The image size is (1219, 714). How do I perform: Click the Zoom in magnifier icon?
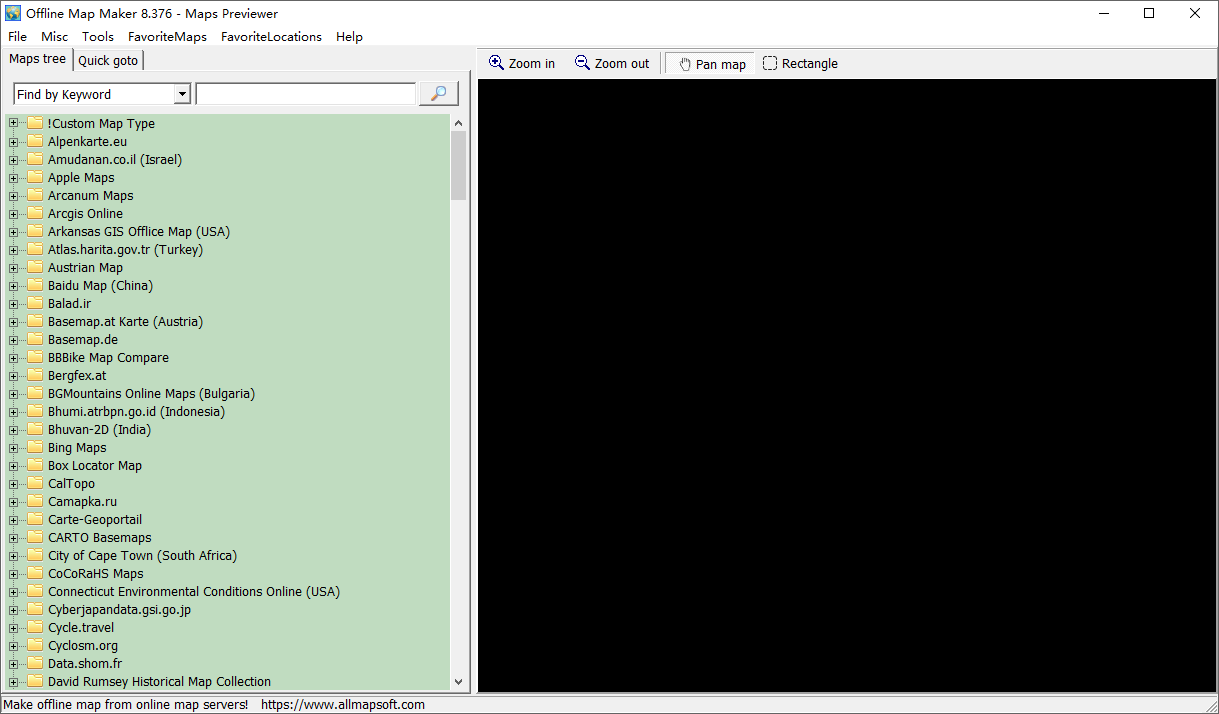pos(496,63)
